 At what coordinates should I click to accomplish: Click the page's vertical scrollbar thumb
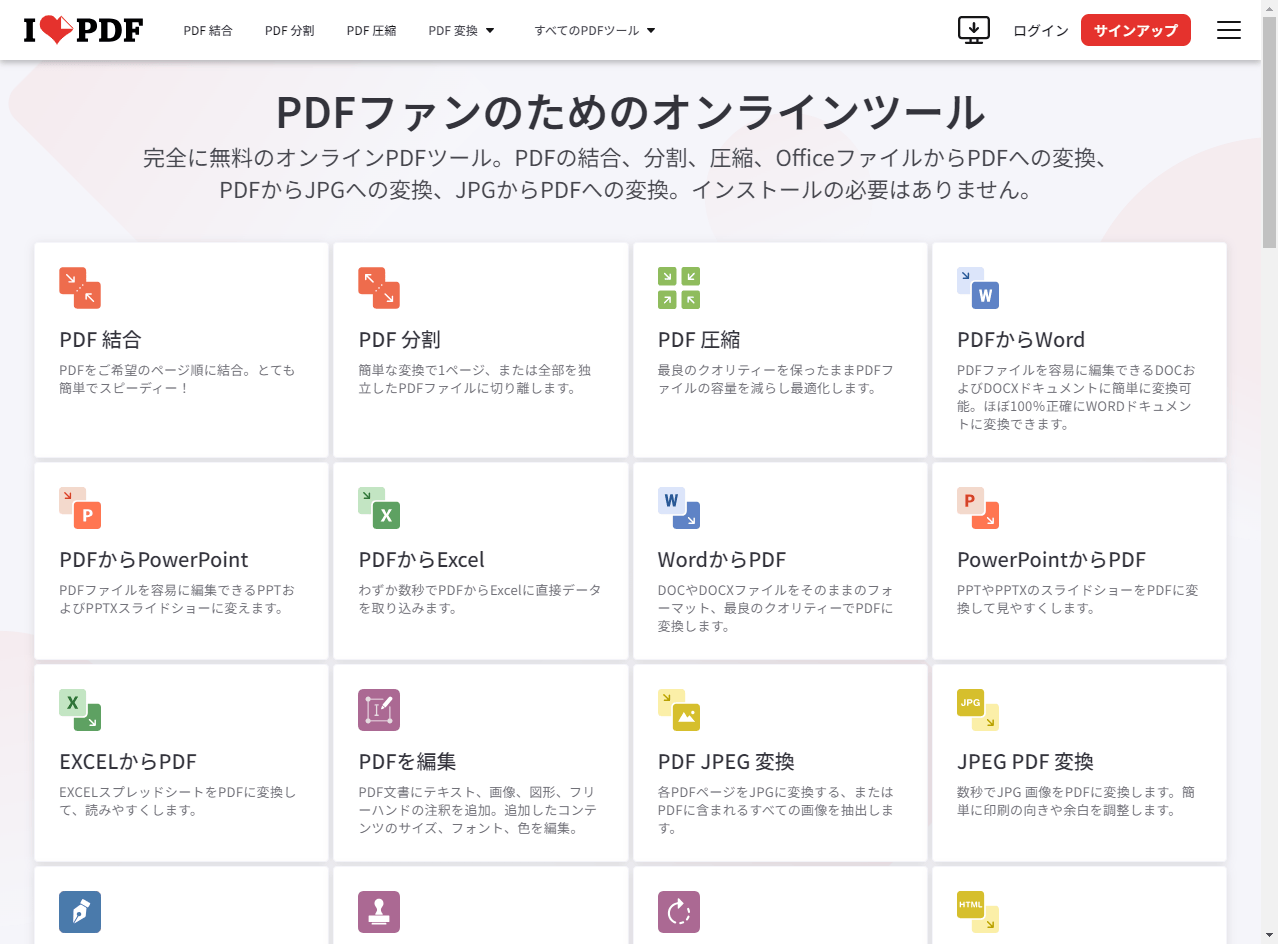point(1269,130)
